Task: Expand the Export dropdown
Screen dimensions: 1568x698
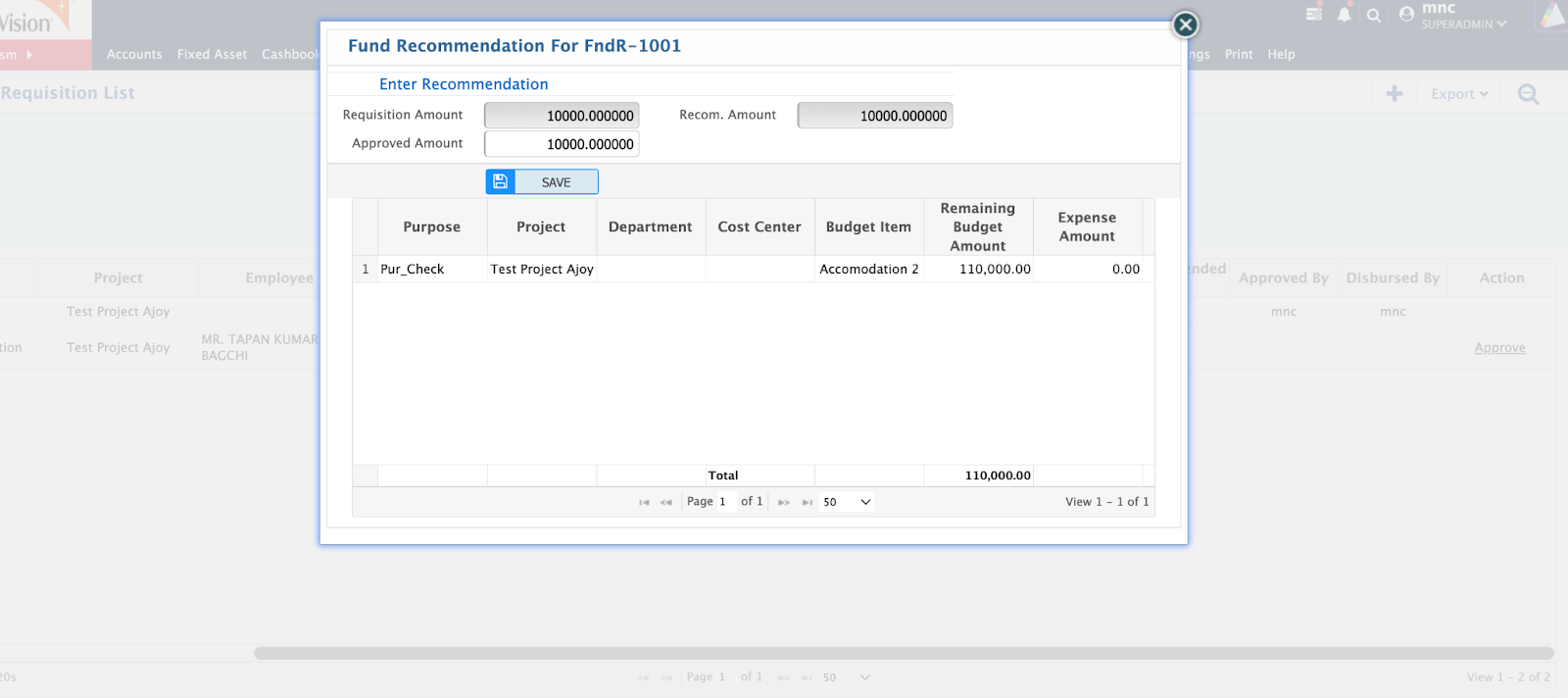Action: click(1459, 94)
